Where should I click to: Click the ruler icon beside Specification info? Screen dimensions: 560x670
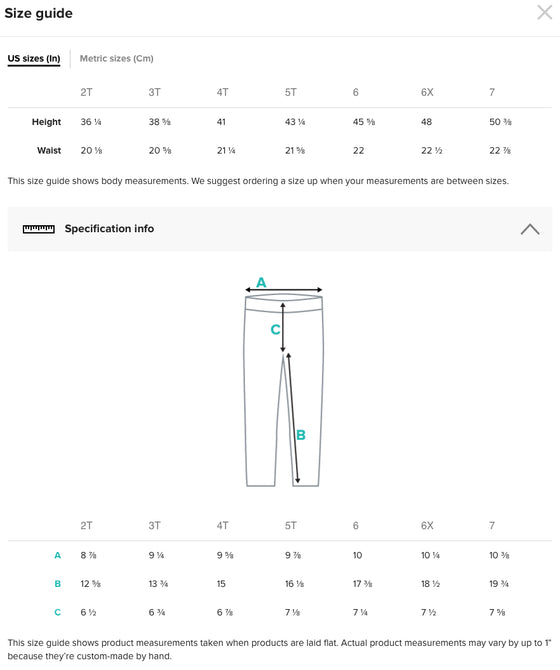[38, 229]
